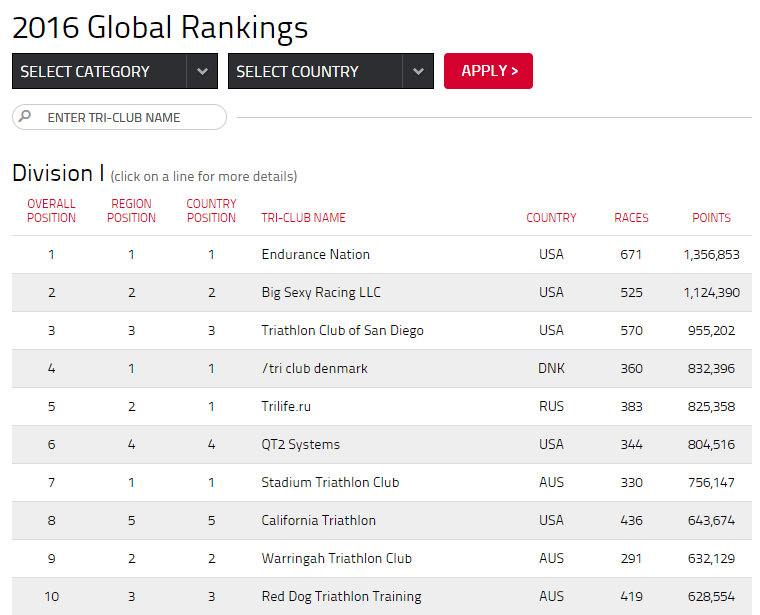760x615 pixels.
Task: Open the Select Category dropdown arrow
Action: point(202,71)
